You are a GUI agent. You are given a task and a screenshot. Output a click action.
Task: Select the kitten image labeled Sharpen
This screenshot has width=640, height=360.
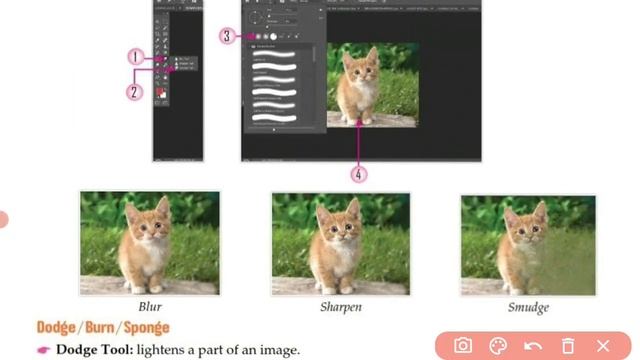(x=341, y=244)
